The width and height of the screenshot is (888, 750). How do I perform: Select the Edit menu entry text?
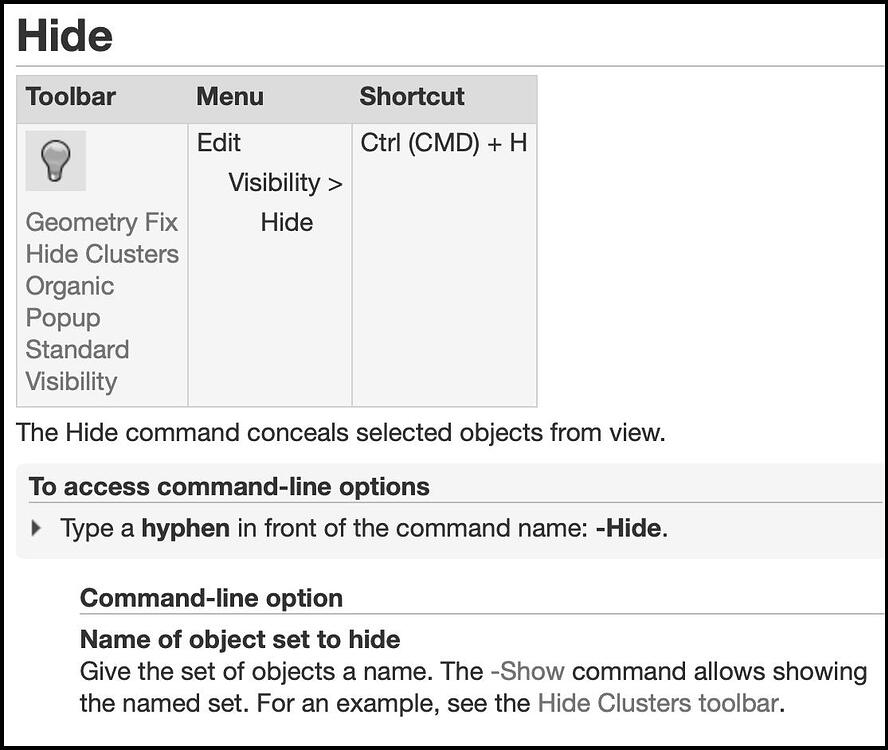tap(219, 143)
